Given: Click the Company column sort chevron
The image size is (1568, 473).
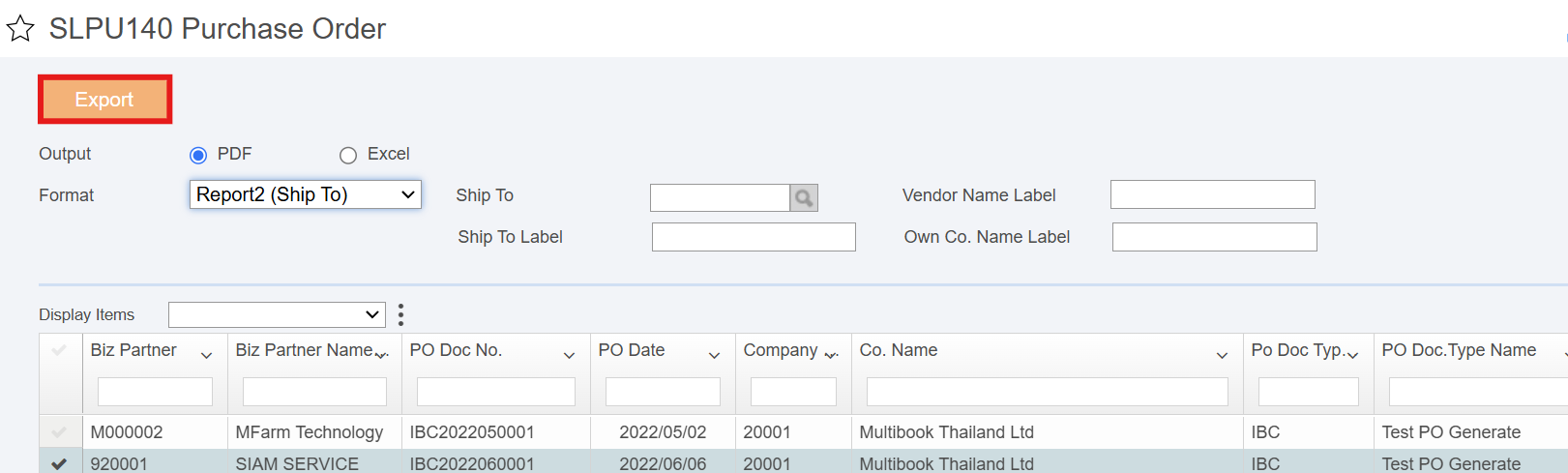Looking at the screenshot, I should [x=830, y=356].
